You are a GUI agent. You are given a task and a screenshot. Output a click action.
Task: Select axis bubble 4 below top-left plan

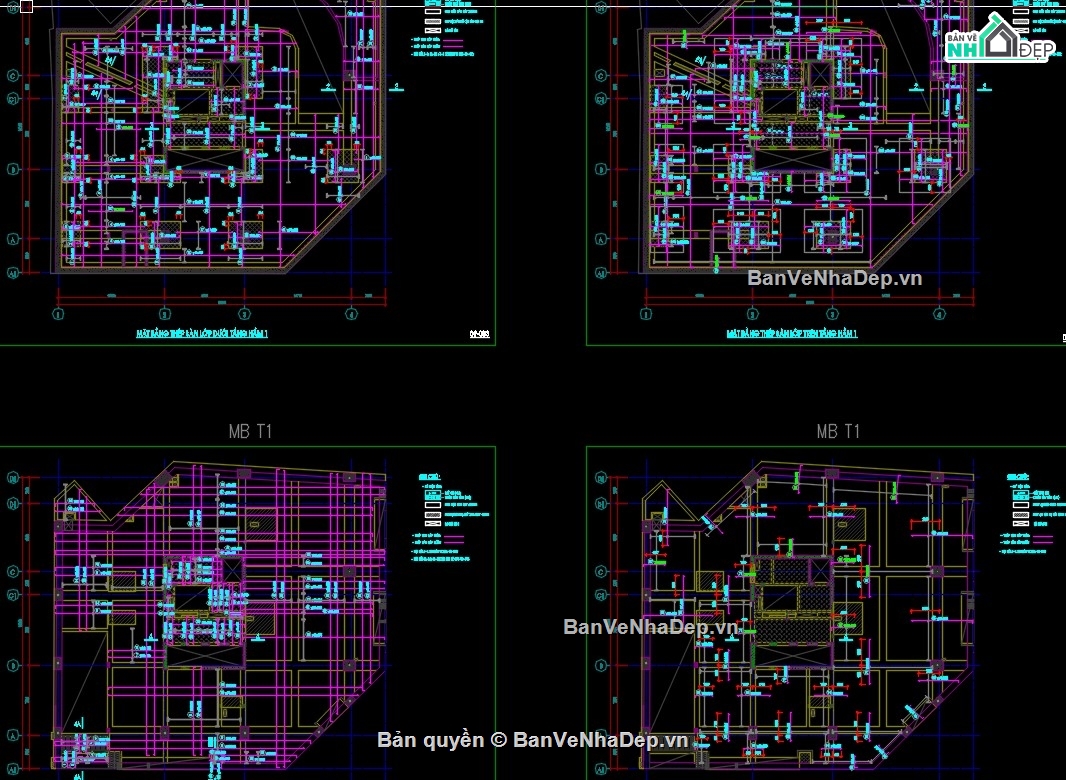pos(351,314)
